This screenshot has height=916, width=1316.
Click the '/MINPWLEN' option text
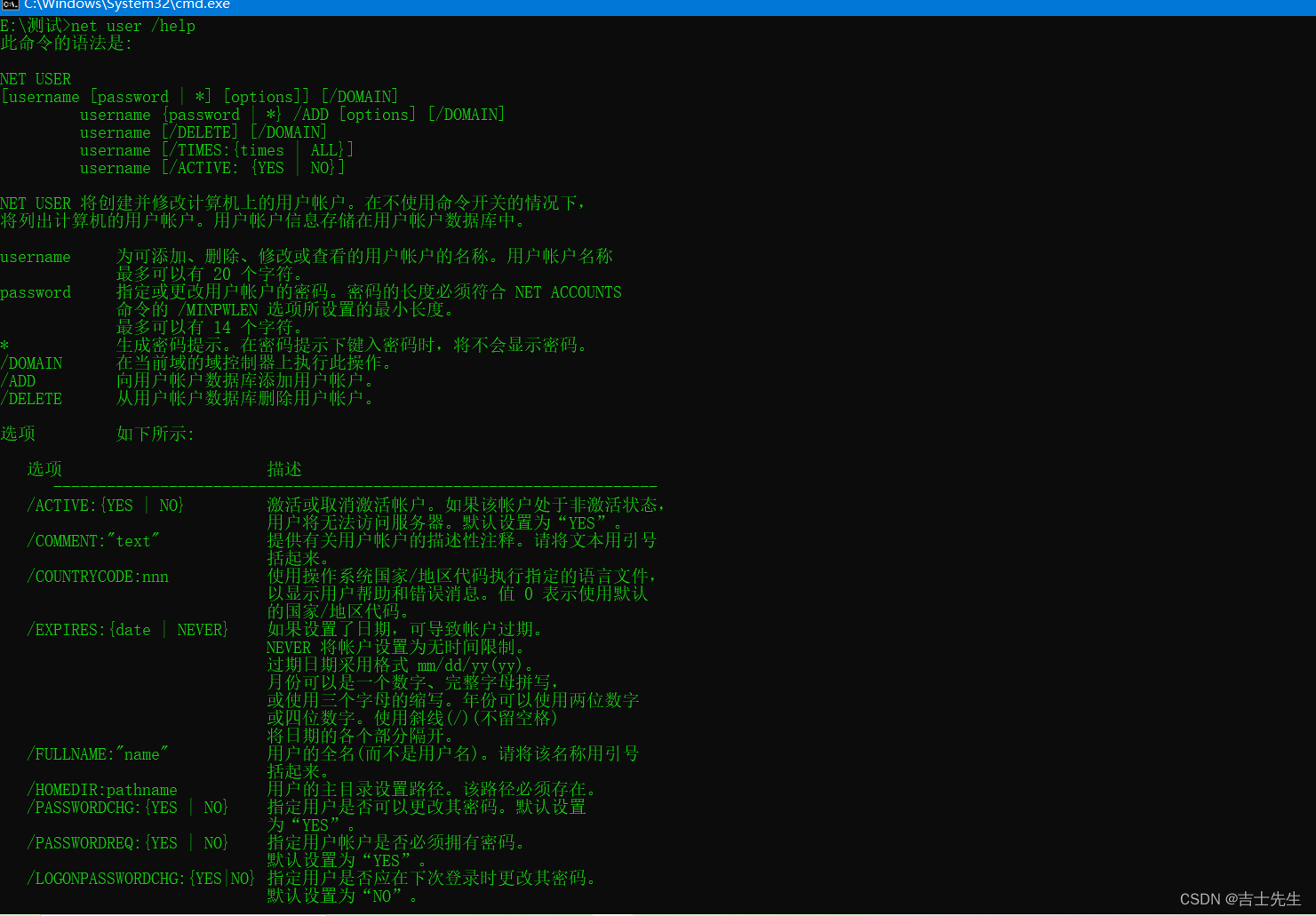(218, 310)
